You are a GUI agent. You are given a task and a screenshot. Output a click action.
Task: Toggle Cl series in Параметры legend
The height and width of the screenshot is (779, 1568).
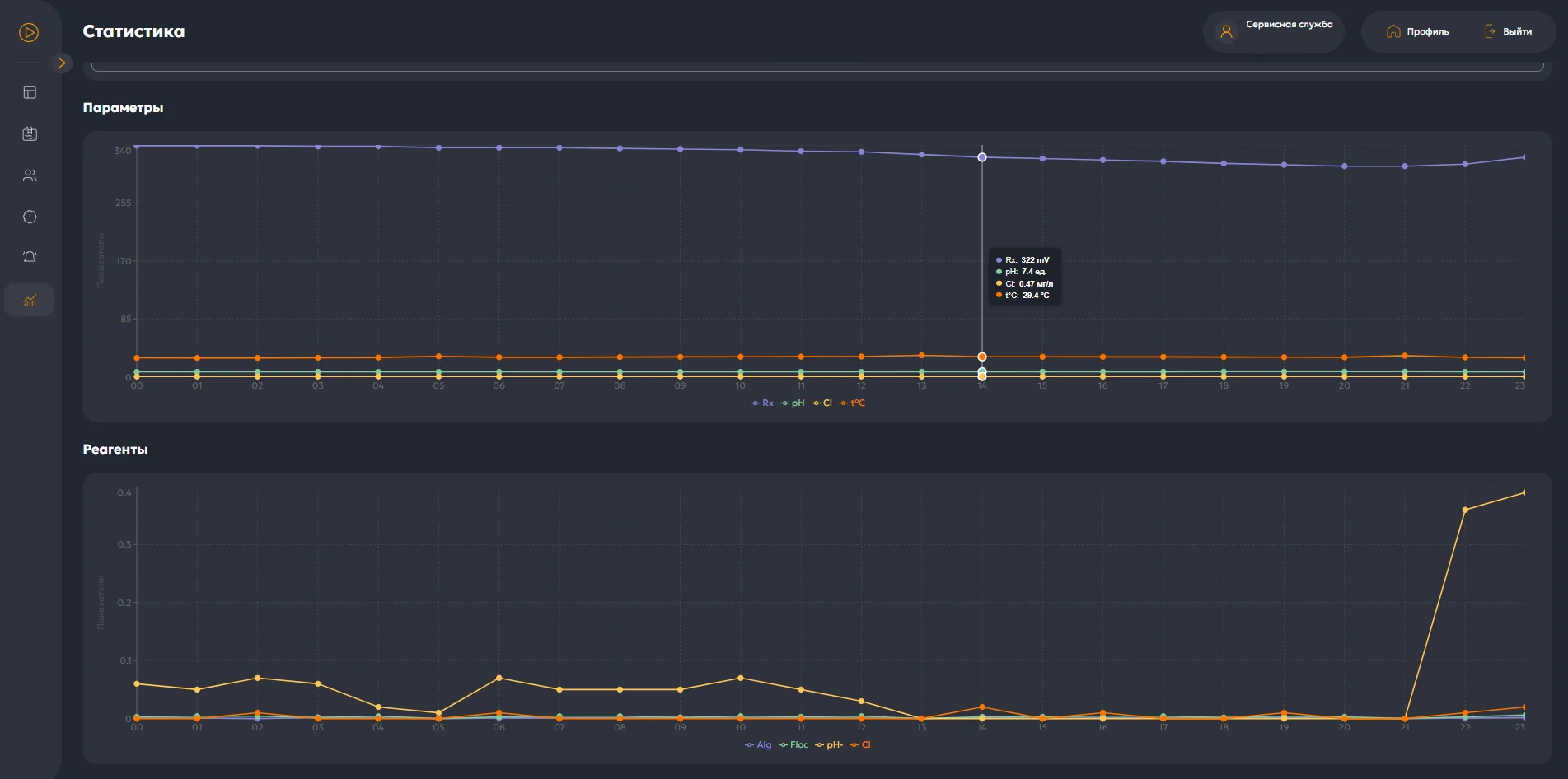pyautogui.click(x=822, y=403)
